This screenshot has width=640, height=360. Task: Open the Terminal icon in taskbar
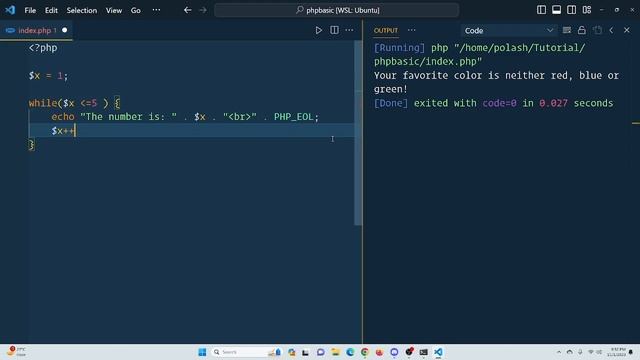click(423, 352)
